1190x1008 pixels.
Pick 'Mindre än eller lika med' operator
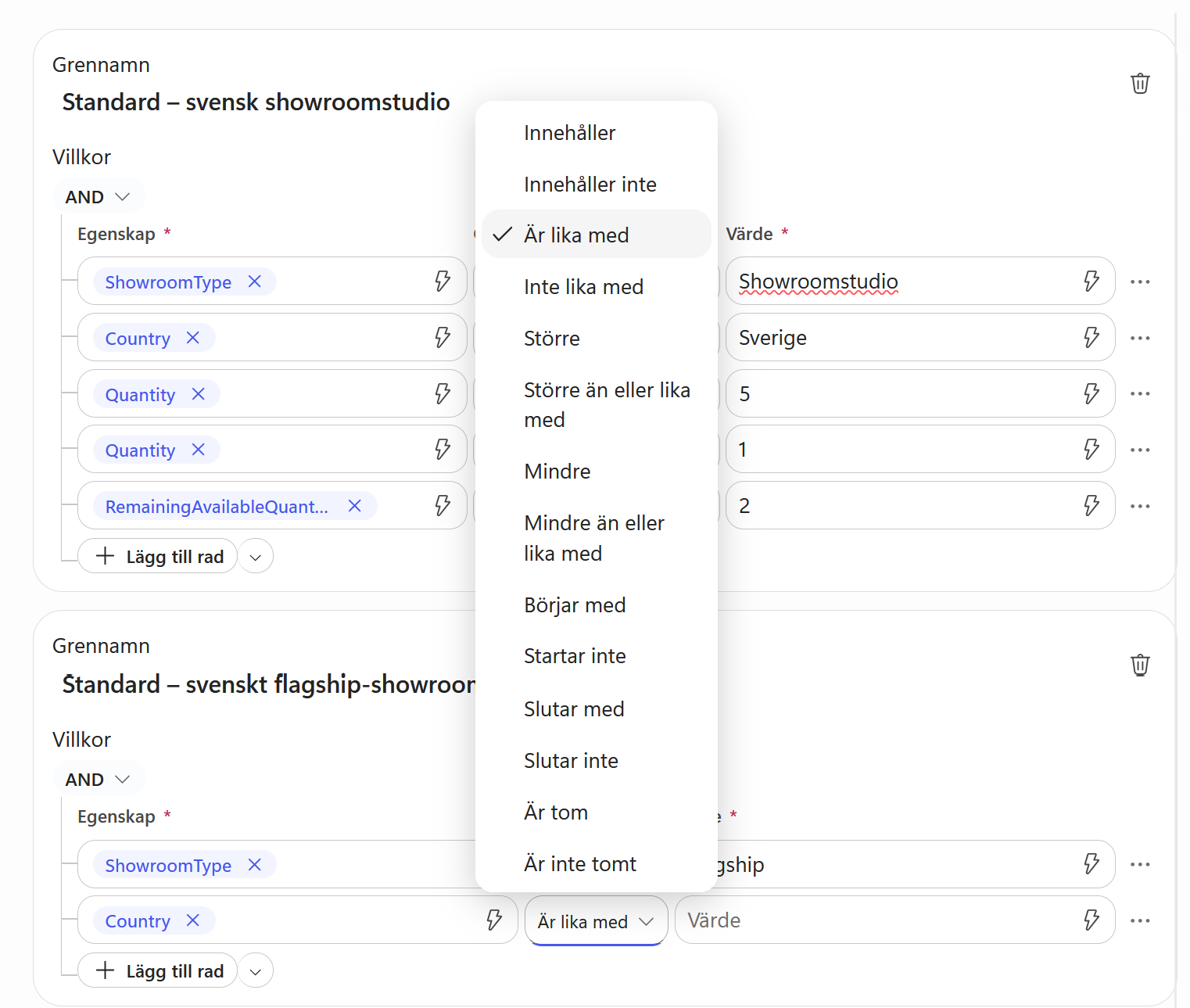[596, 538]
